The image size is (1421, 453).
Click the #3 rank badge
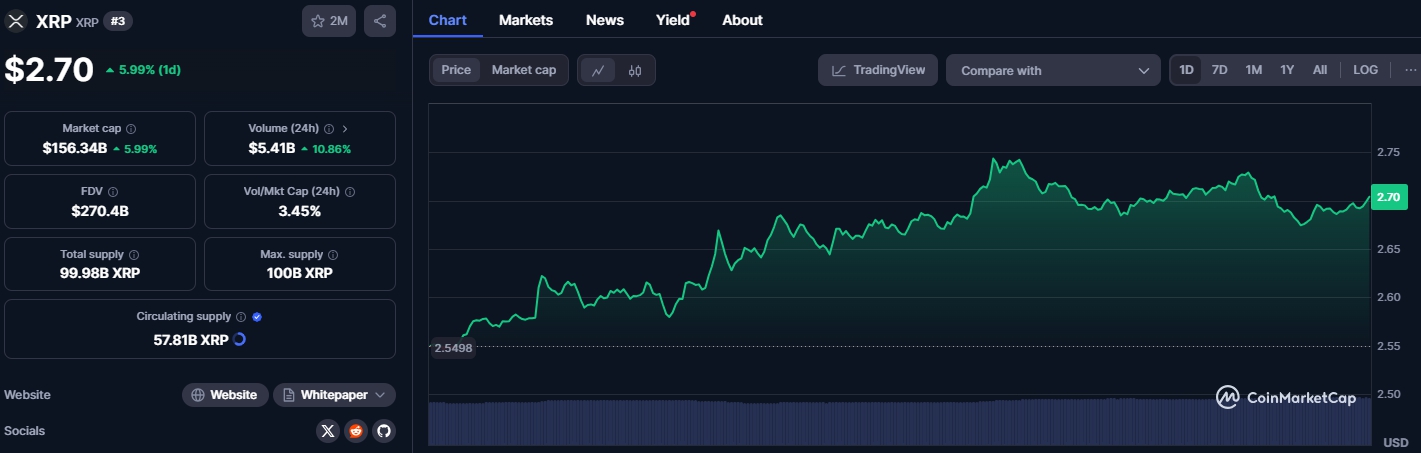tap(118, 21)
